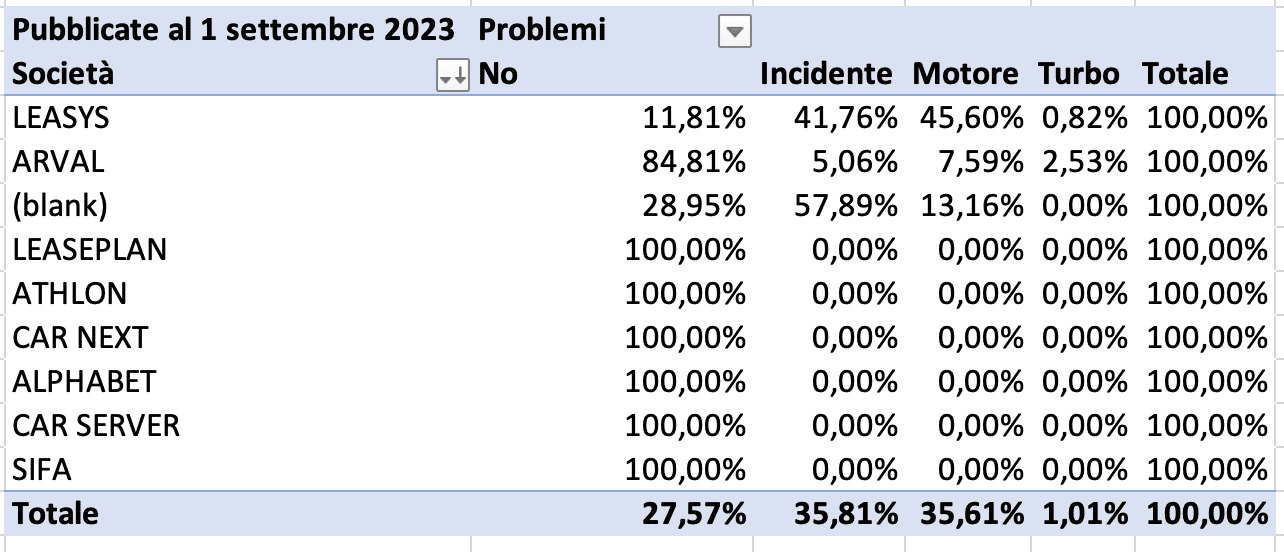Select the 'Pubblicate al 1 settembre 2023' cell
Screen dimensions: 1284x552
(233, 30)
